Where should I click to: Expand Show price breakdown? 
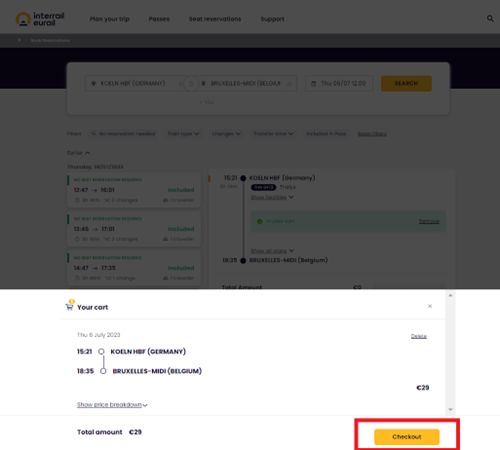[x=112, y=405]
